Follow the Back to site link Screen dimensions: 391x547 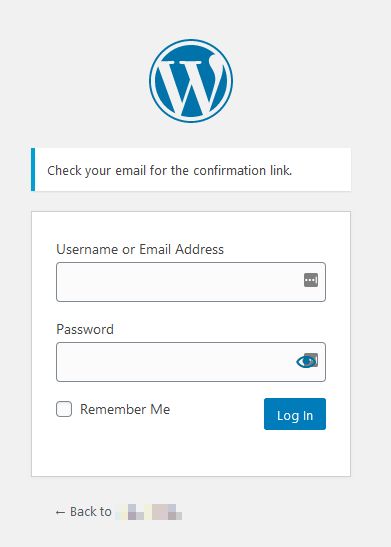tap(119, 512)
